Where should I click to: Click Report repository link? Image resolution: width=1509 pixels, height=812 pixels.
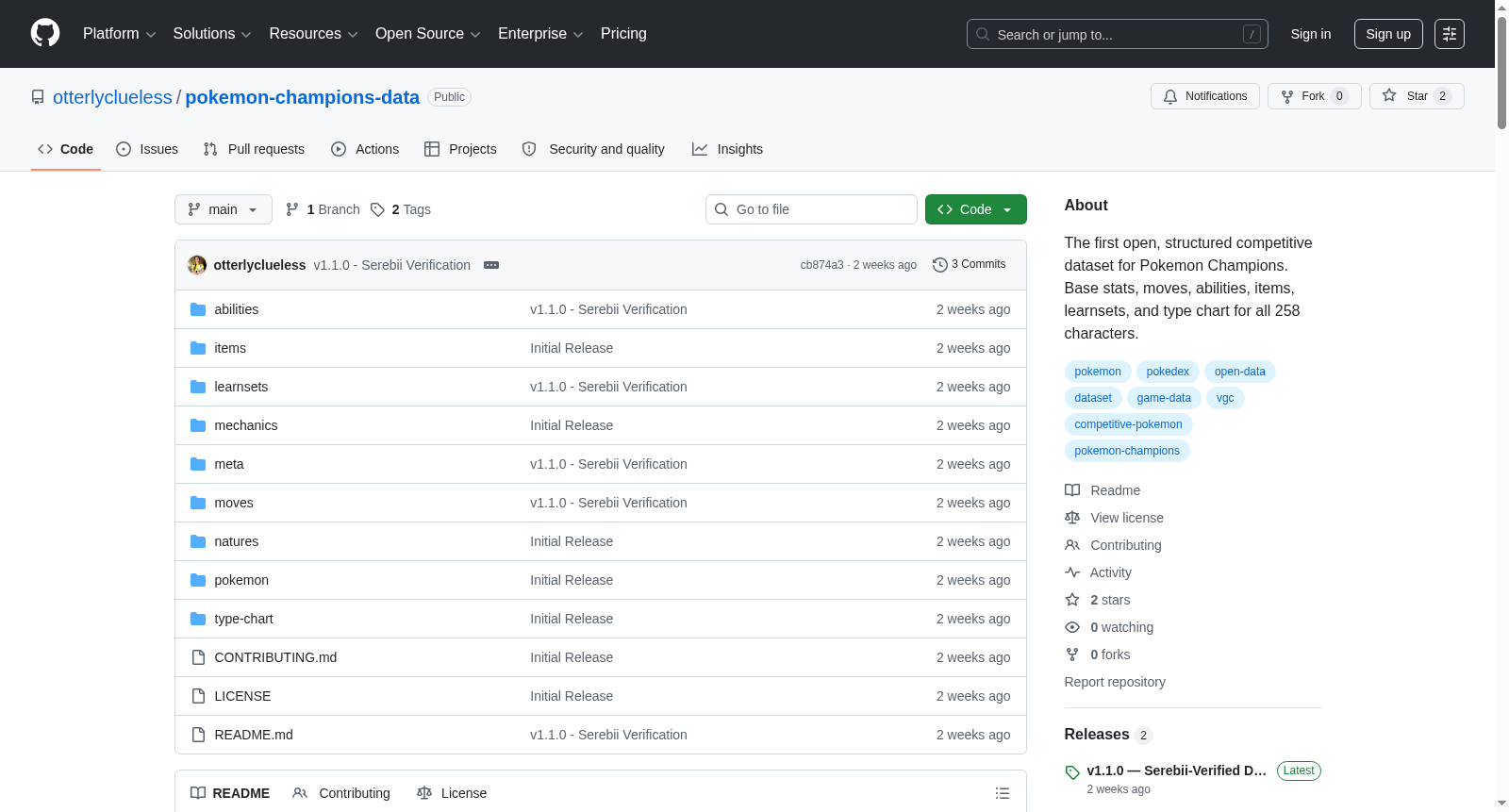click(x=1115, y=682)
